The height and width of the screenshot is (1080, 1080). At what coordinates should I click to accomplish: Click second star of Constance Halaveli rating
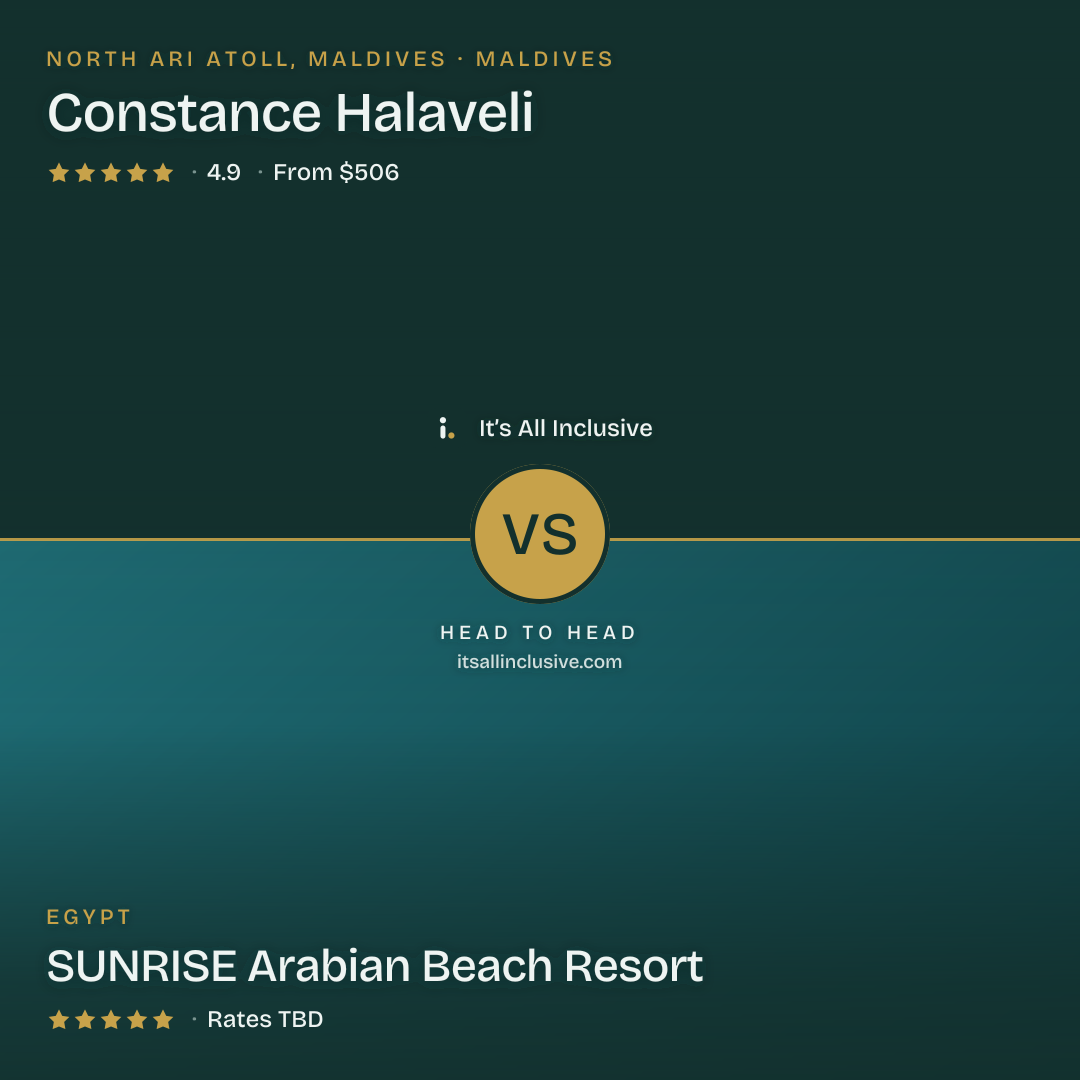85,172
